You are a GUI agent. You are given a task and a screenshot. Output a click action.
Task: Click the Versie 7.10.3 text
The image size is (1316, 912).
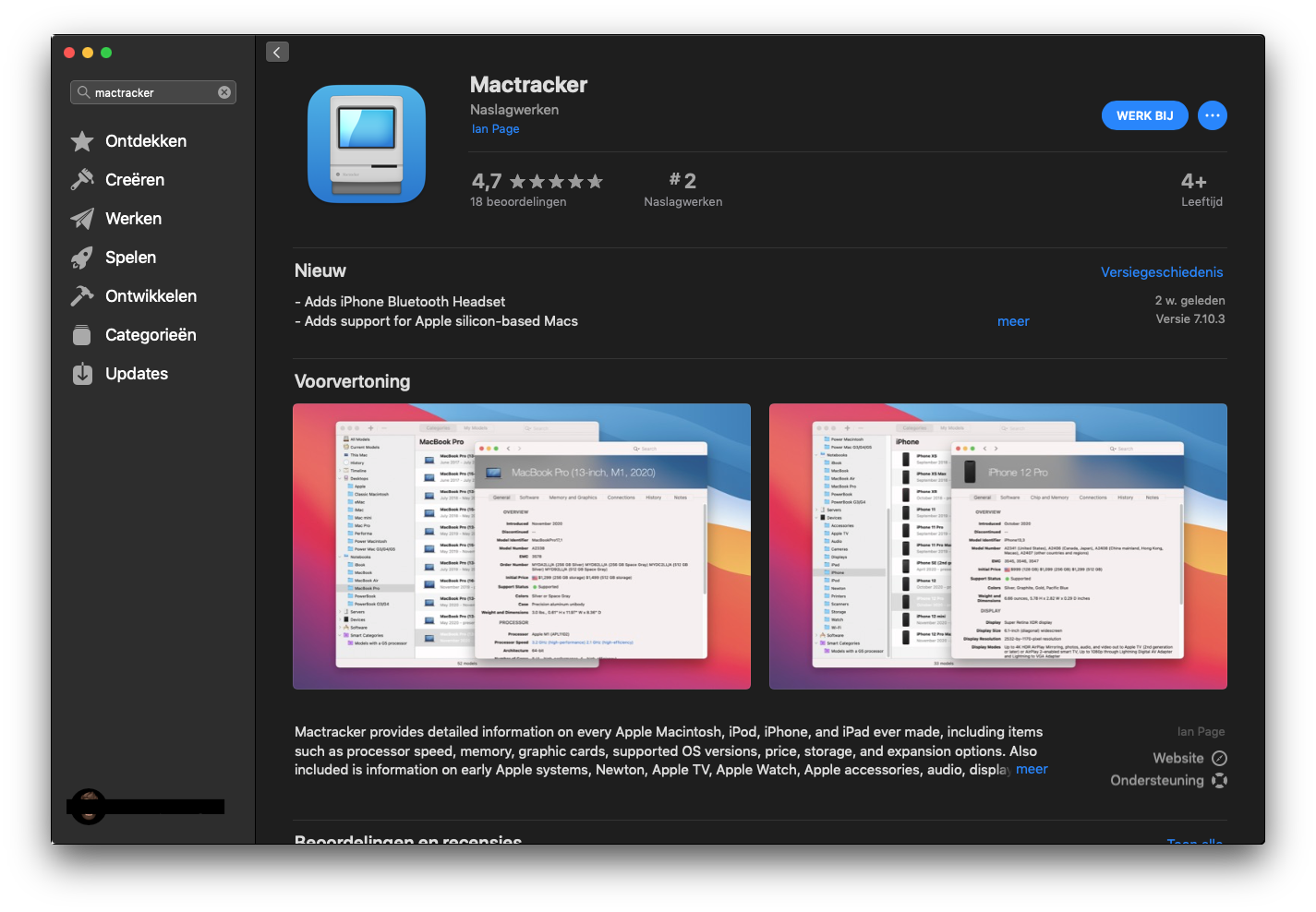1190,319
